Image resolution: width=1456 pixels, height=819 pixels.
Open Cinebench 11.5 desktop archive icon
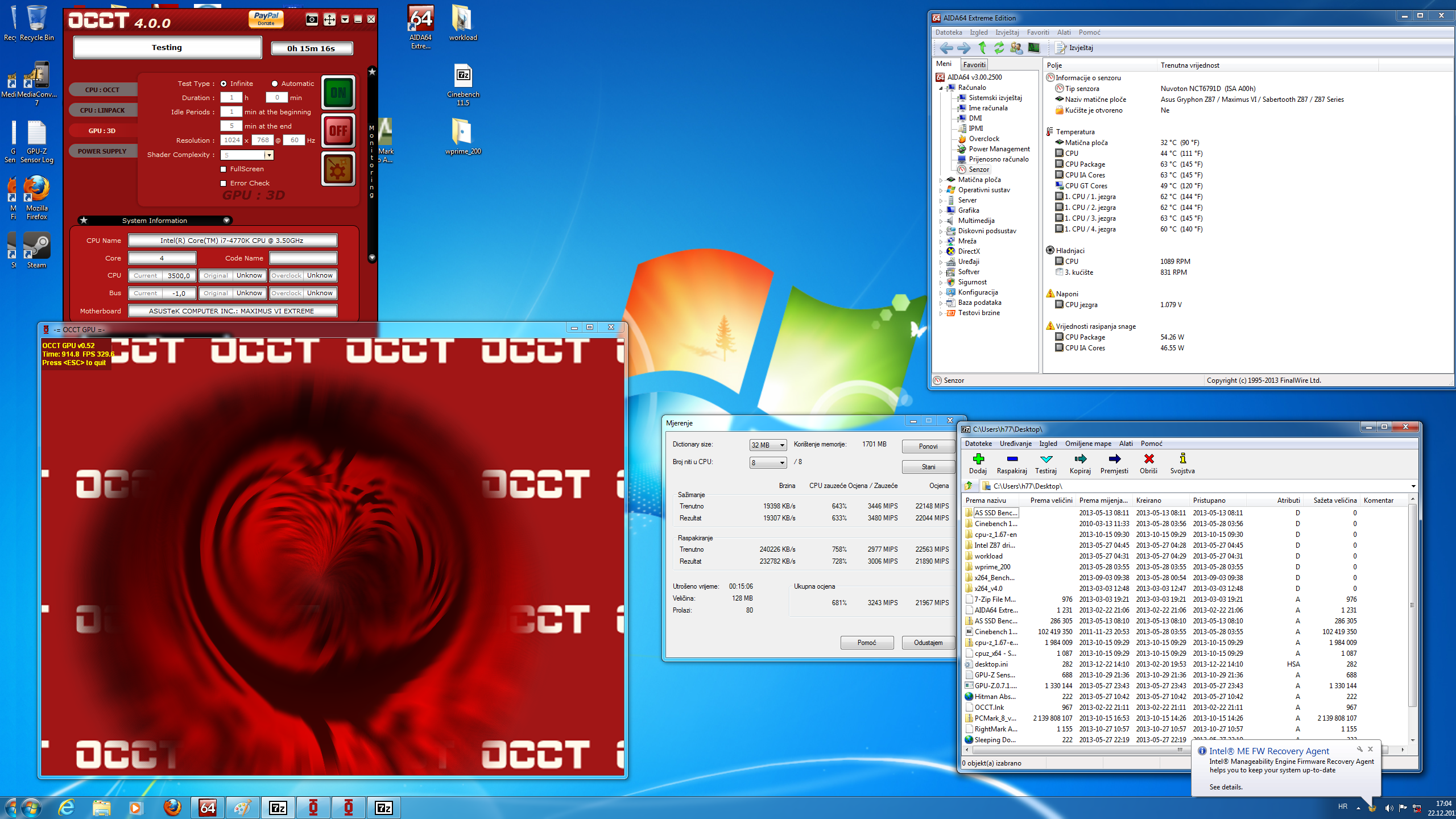pos(463,85)
